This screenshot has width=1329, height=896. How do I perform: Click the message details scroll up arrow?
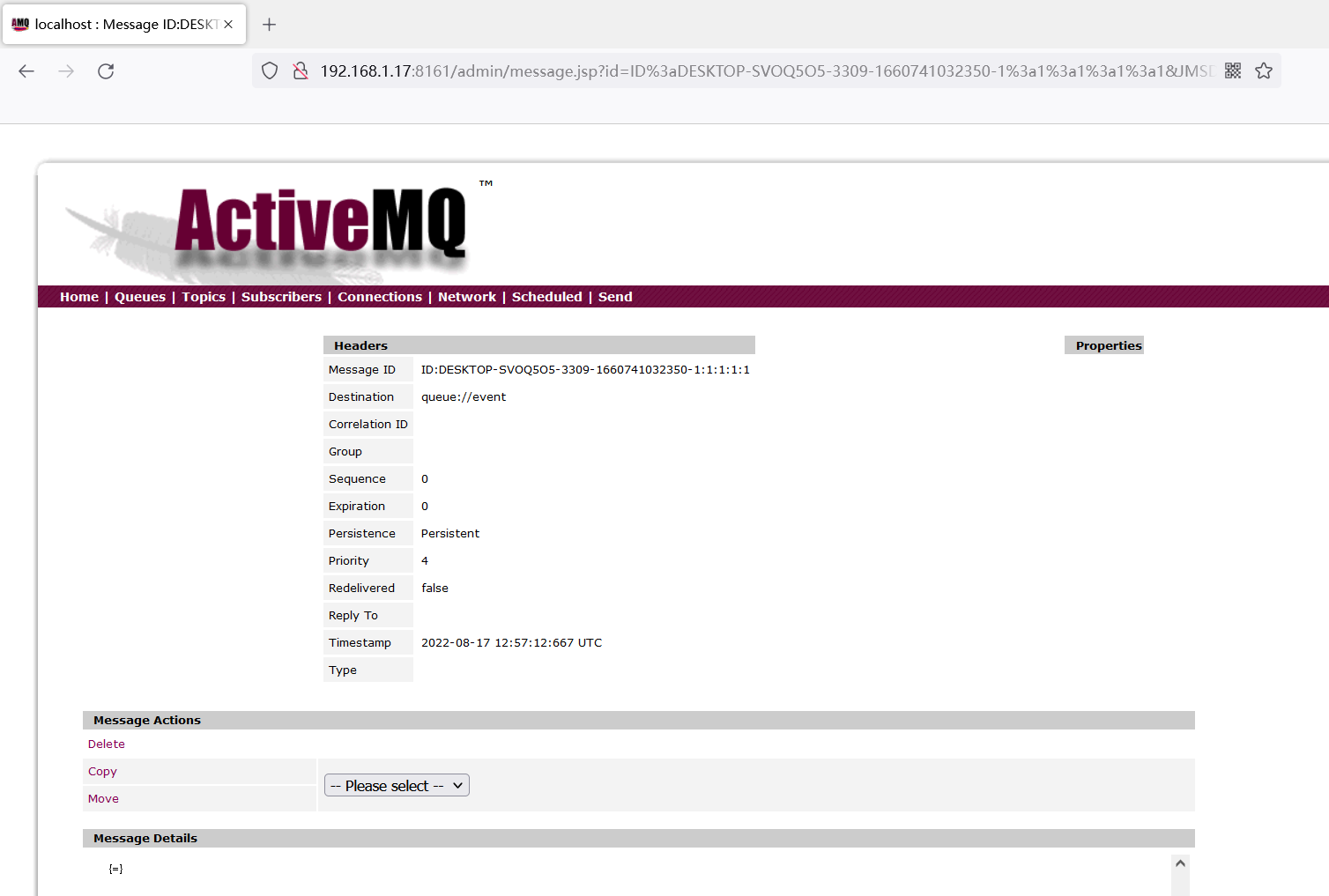pos(1180,863)
